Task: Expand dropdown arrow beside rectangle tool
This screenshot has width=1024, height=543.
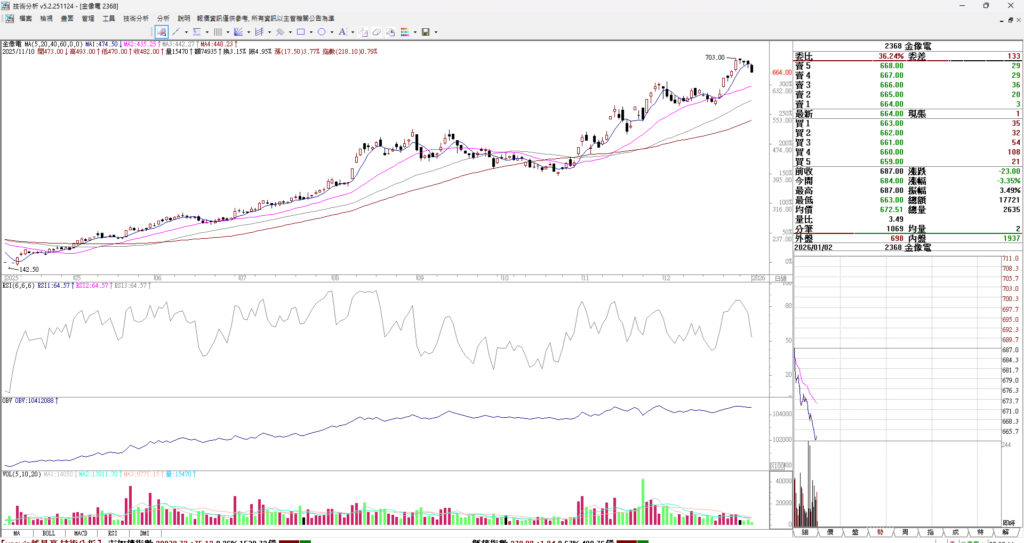Action: [x=311, y=32]
